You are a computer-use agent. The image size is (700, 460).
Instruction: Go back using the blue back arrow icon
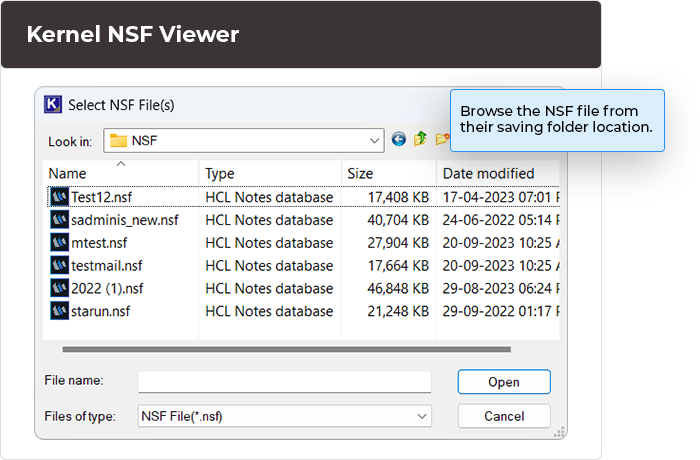pyautogui.click(x=399, y=139)
